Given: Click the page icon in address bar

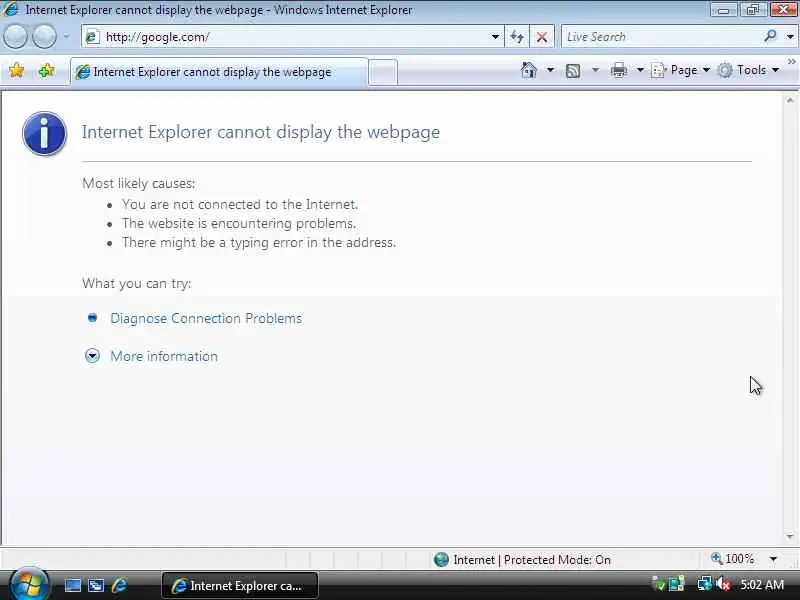Looking at the screenshot, I should tap(92, 37).
